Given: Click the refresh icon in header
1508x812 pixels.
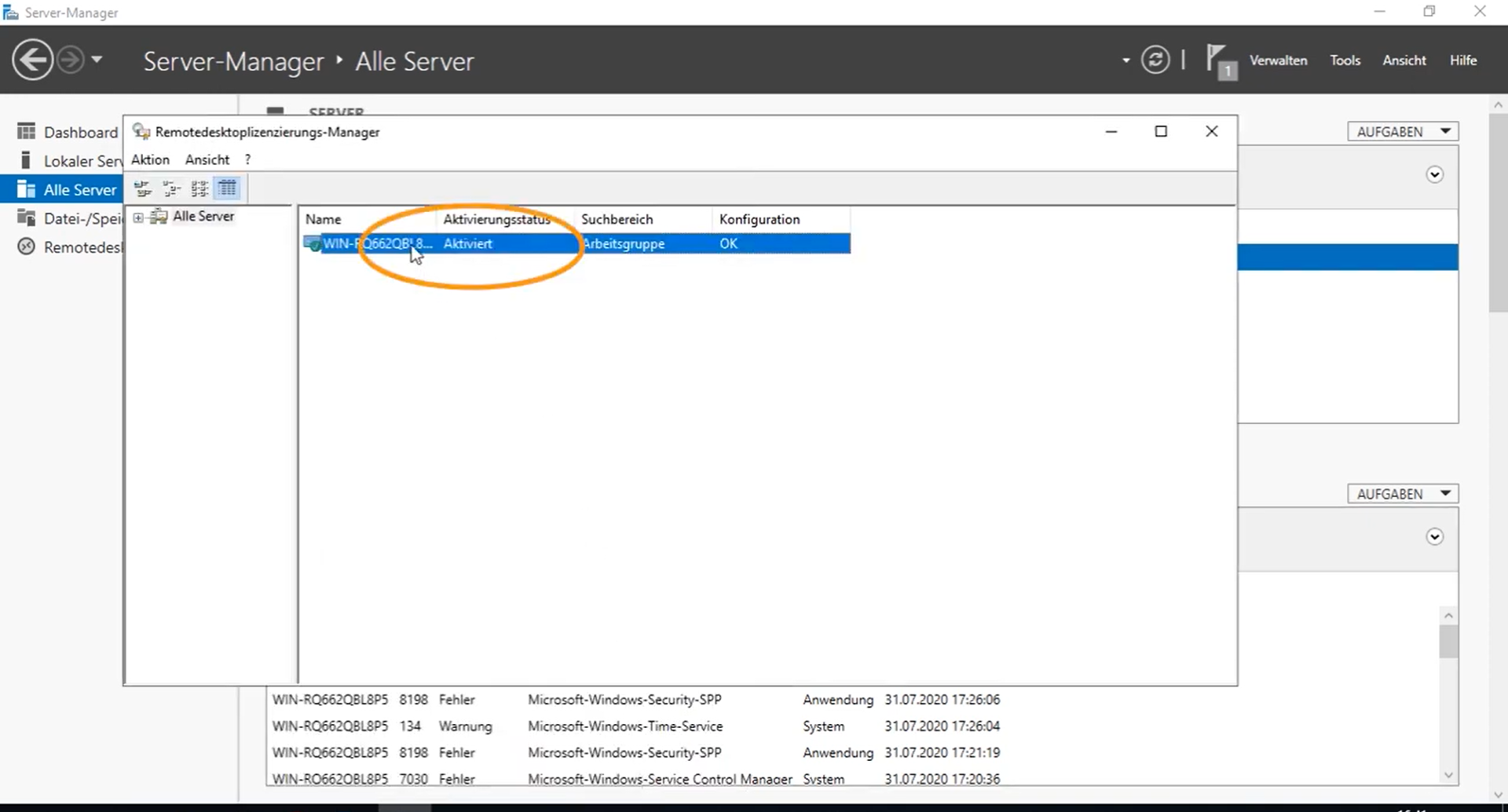Looking at the screenshot, I should pyautogui.click(x=1155, y=60).
